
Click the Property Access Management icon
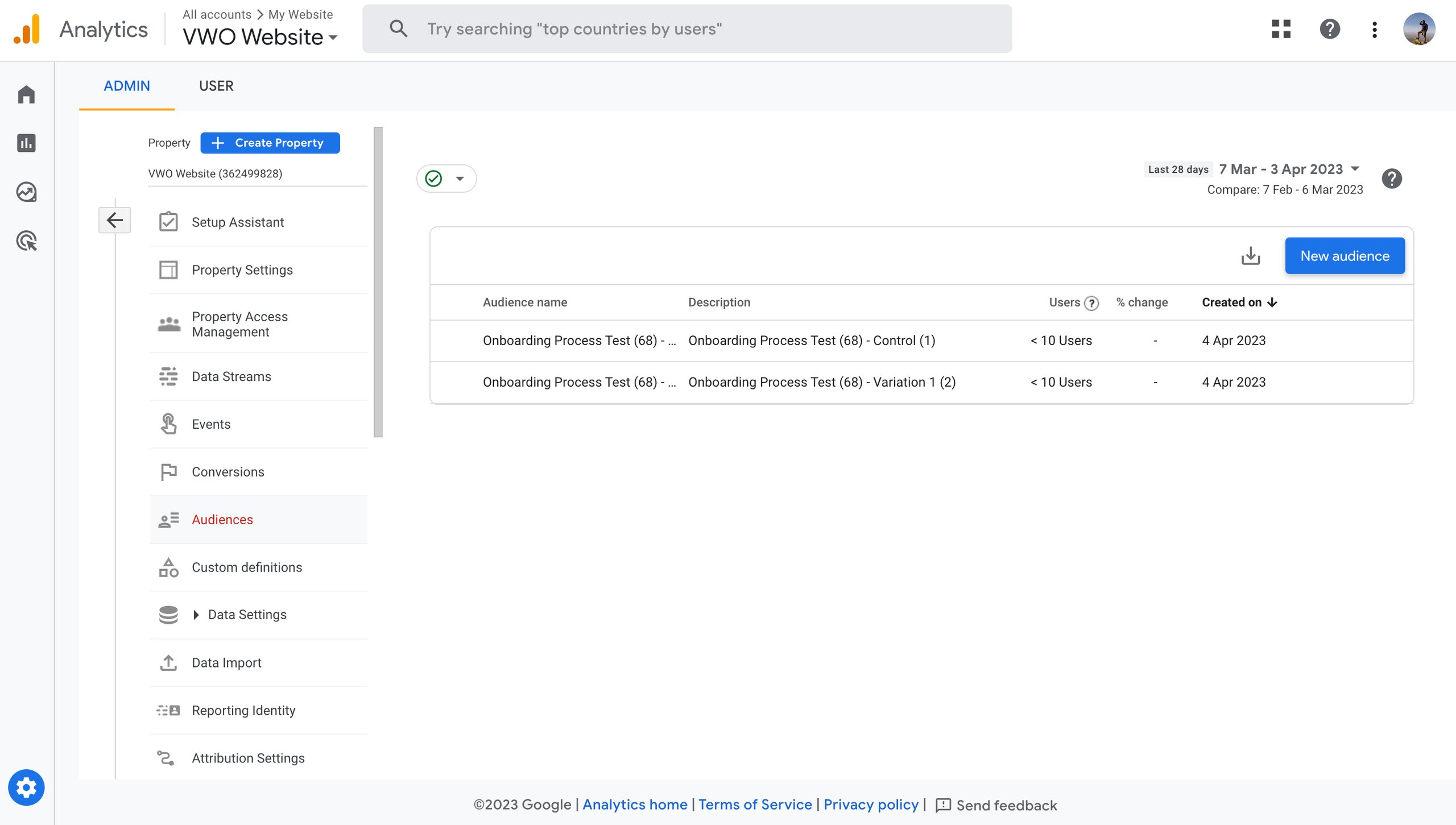(168, 323)
